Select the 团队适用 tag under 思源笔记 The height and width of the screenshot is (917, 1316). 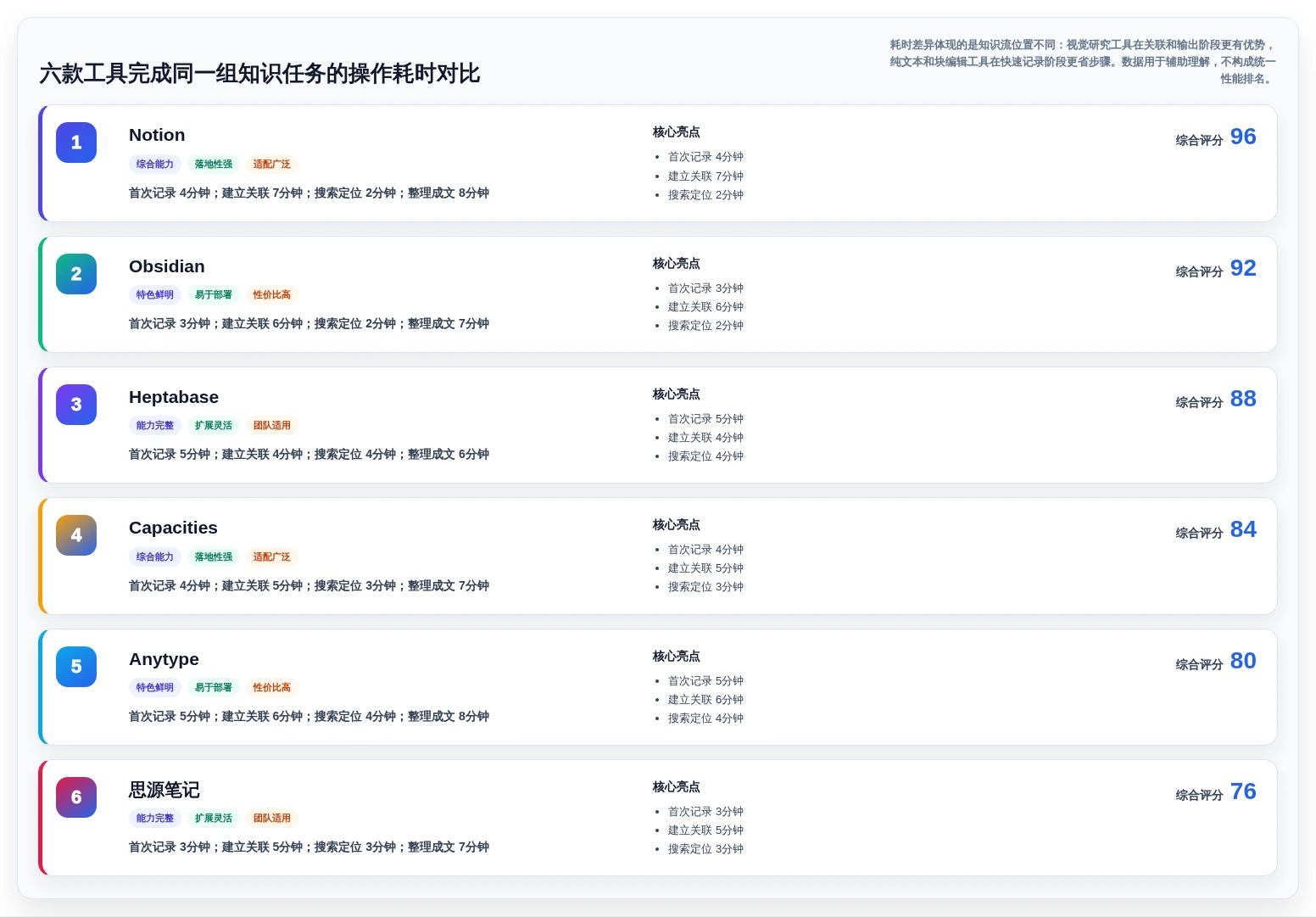coord(272,819)
